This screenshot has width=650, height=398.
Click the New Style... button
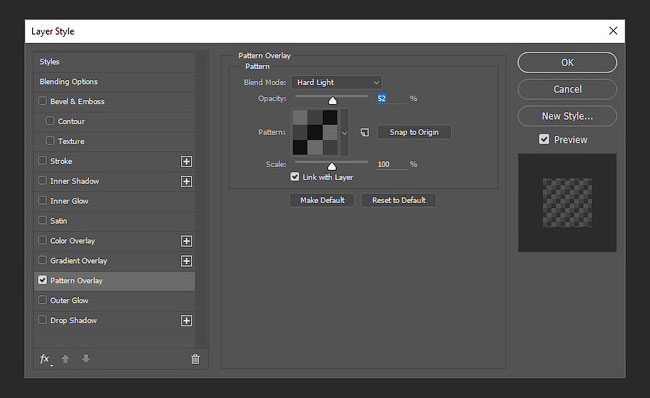pyautogui.click(x=567, y=116)
